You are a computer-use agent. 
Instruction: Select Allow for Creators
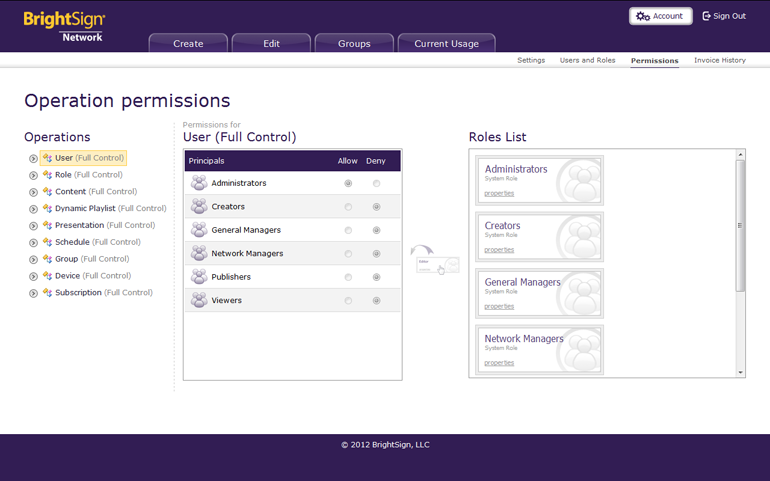348,207
